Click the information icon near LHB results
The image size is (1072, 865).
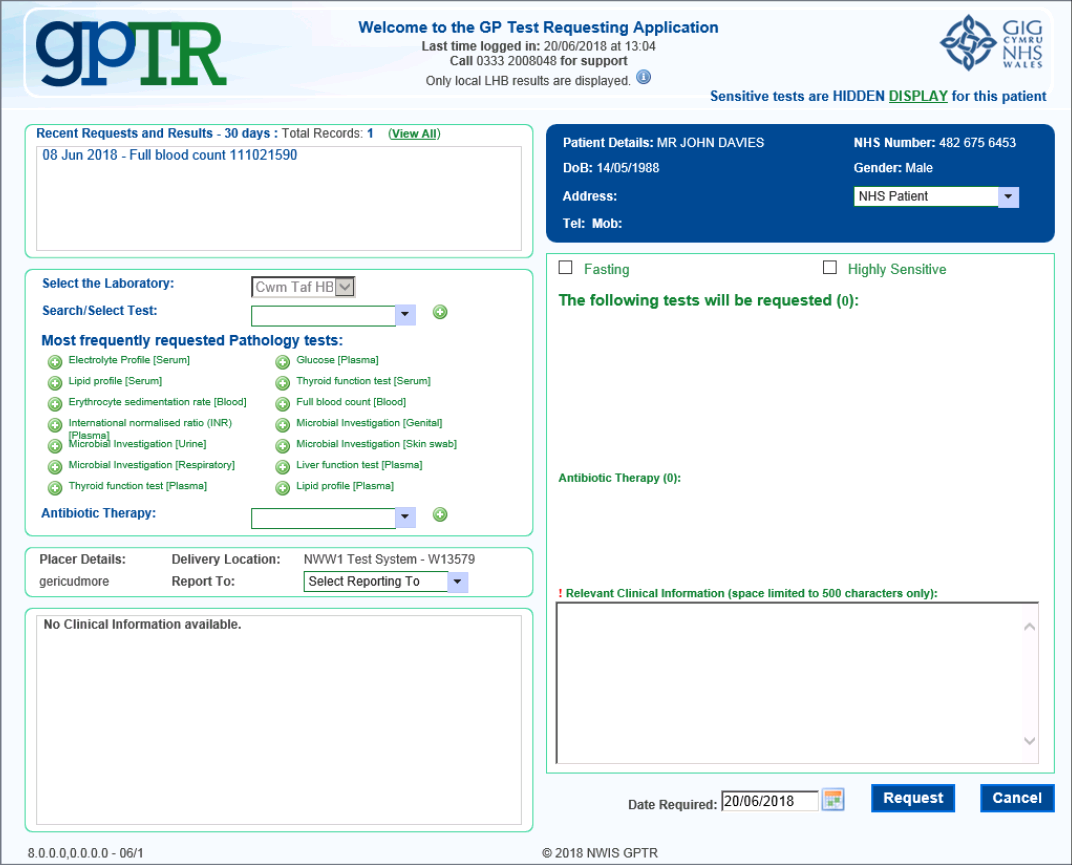[x=644, y=78]
